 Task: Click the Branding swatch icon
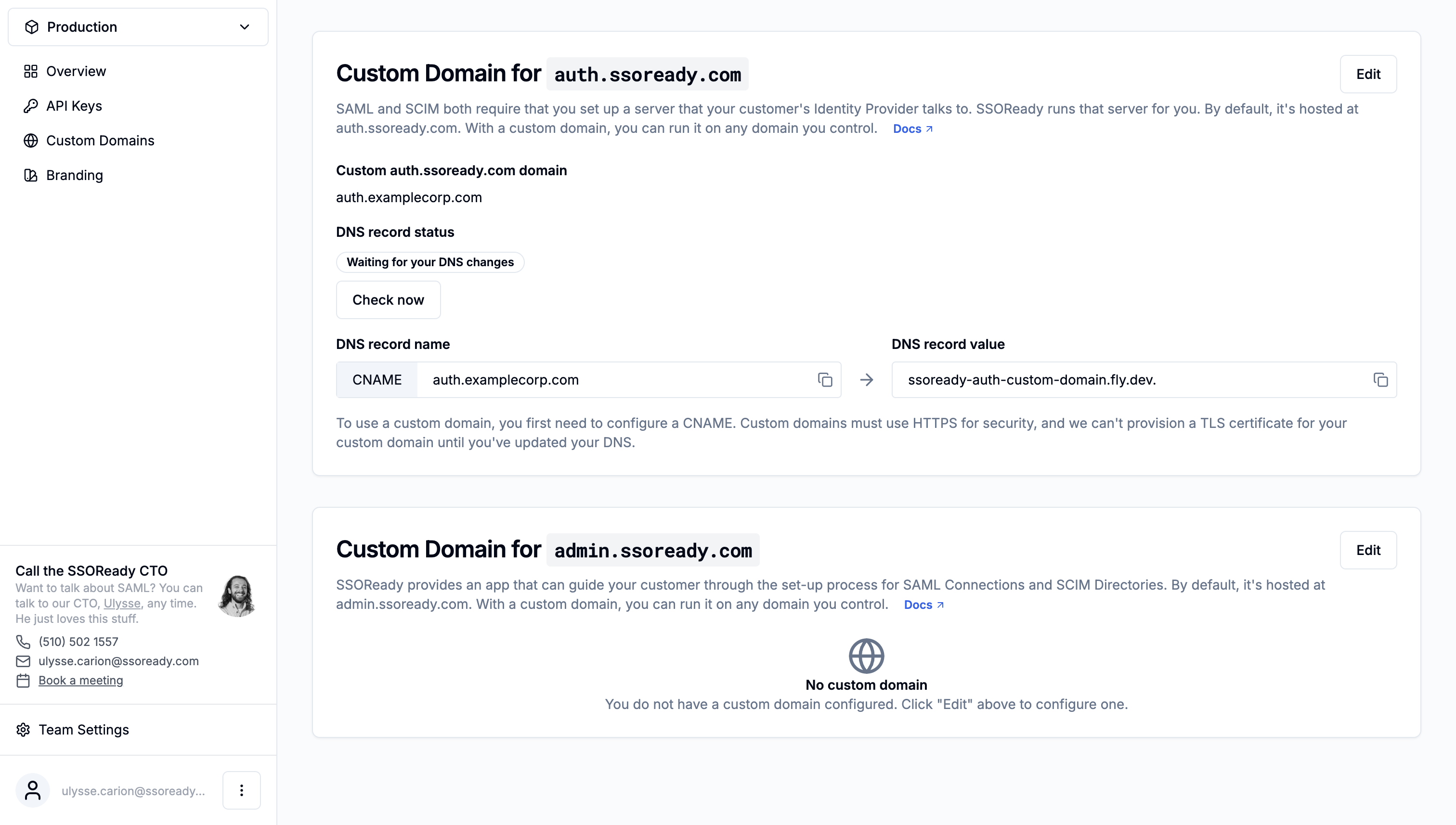(31, 175)
